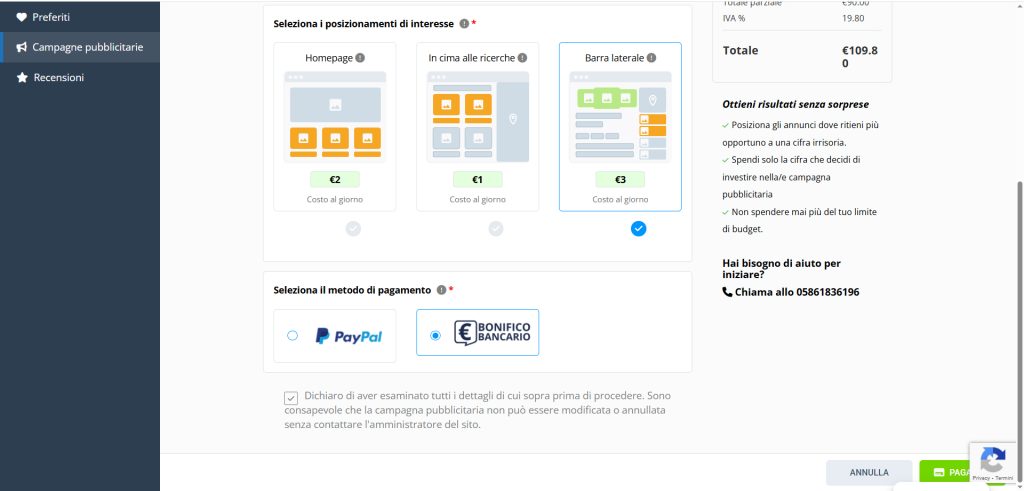1024x491 pixels.
Task: Enable the In cima alle ricerche checkmark
Action: 496,229
